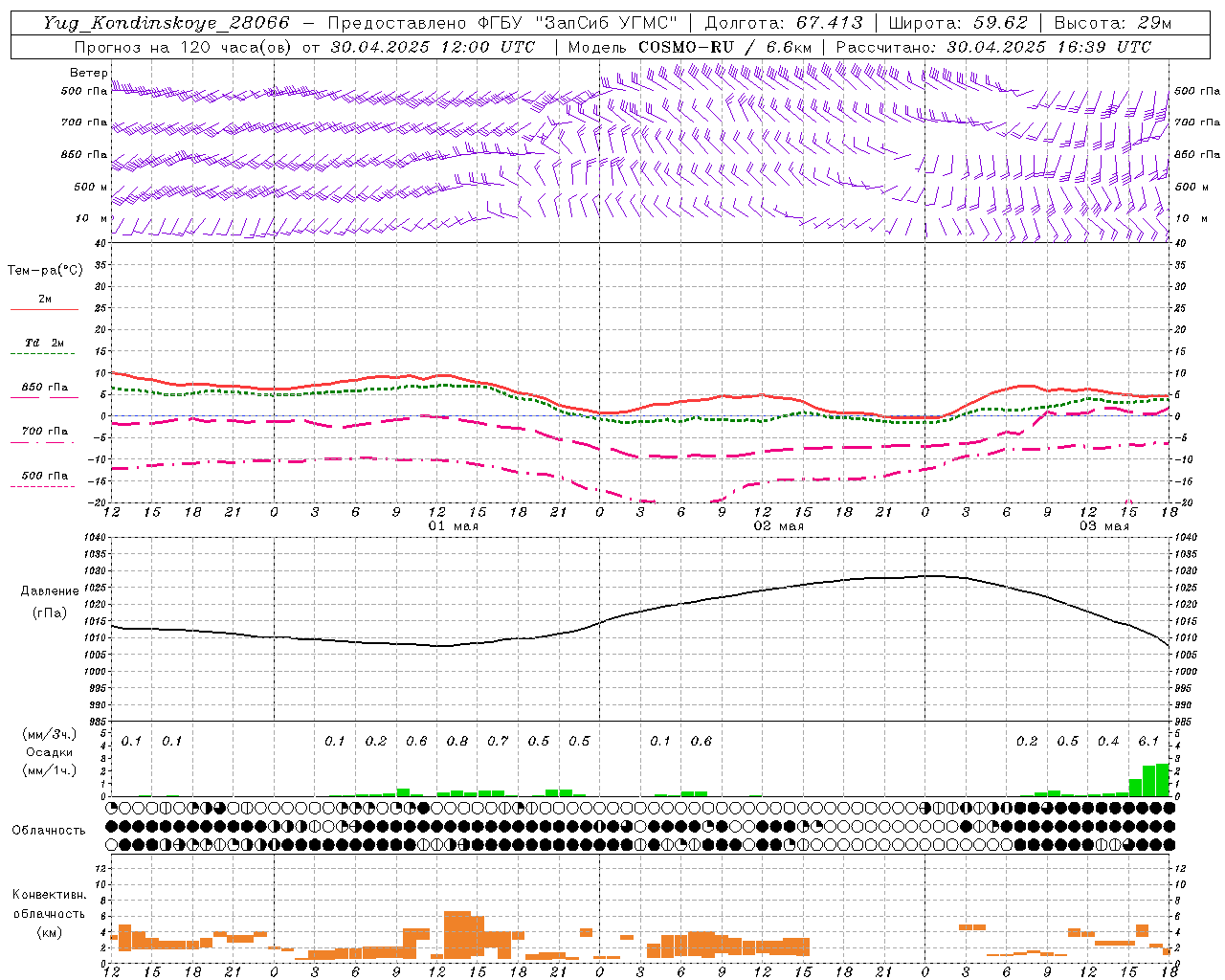Click the 0.7 precipitation total value
Screen dimensions: 1225x980
tap(498, 741)
